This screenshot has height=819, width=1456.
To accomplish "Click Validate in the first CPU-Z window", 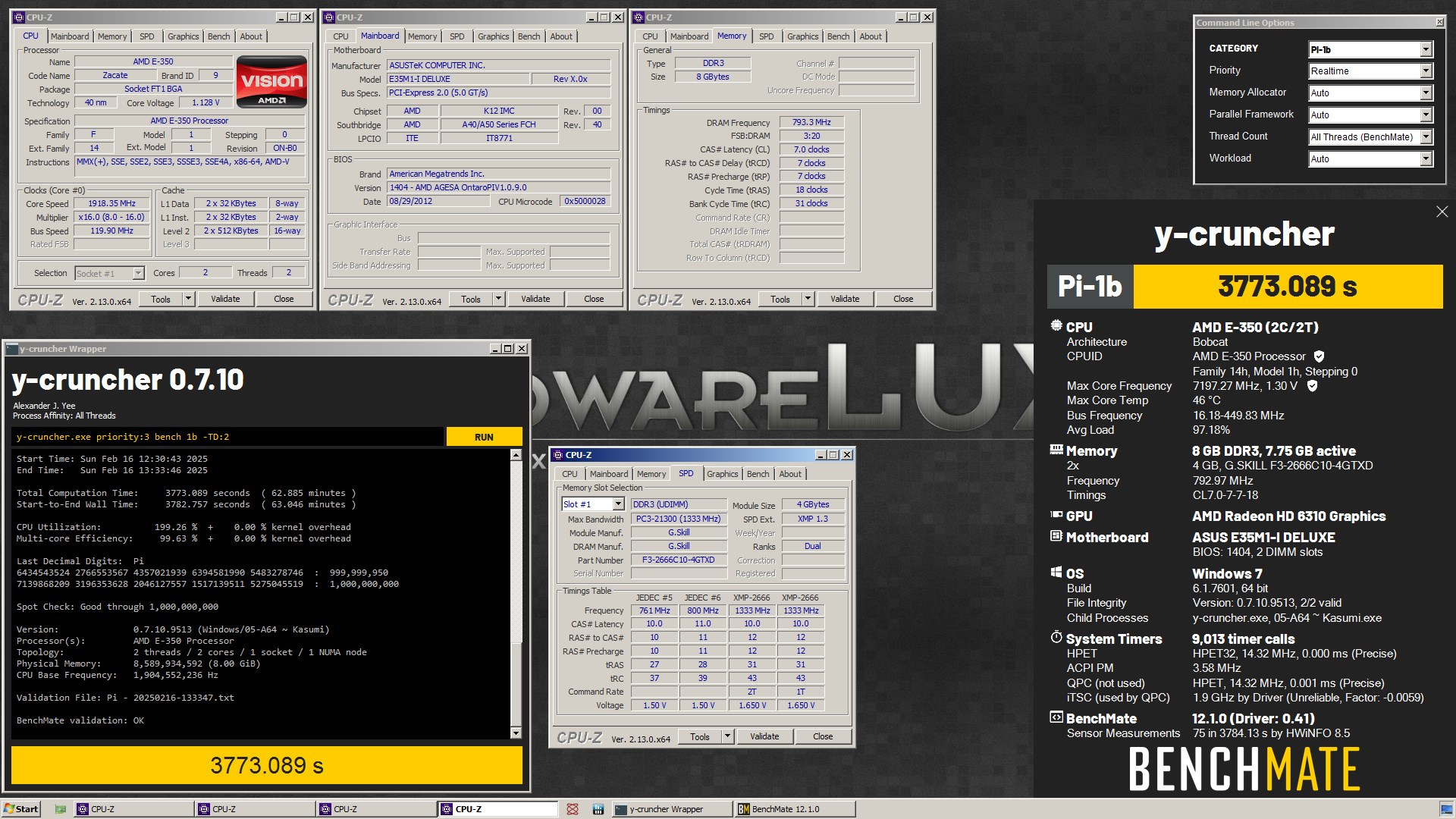I will point(225,299).
